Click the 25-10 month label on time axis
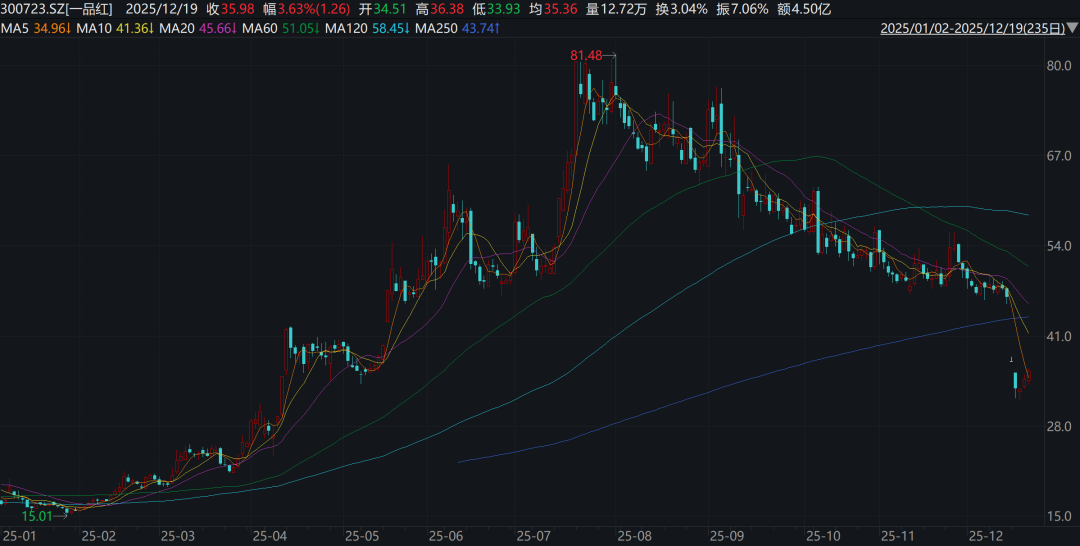The height and width of the screenshot is (546, 1080). tap(822, 535)
